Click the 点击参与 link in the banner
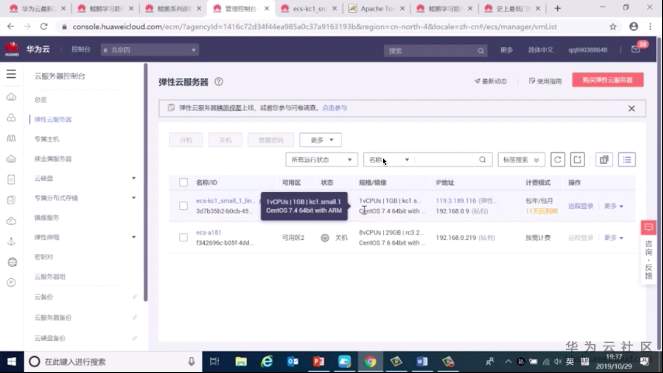Screen dimensions: 663x373 click(x=334, y=108)
